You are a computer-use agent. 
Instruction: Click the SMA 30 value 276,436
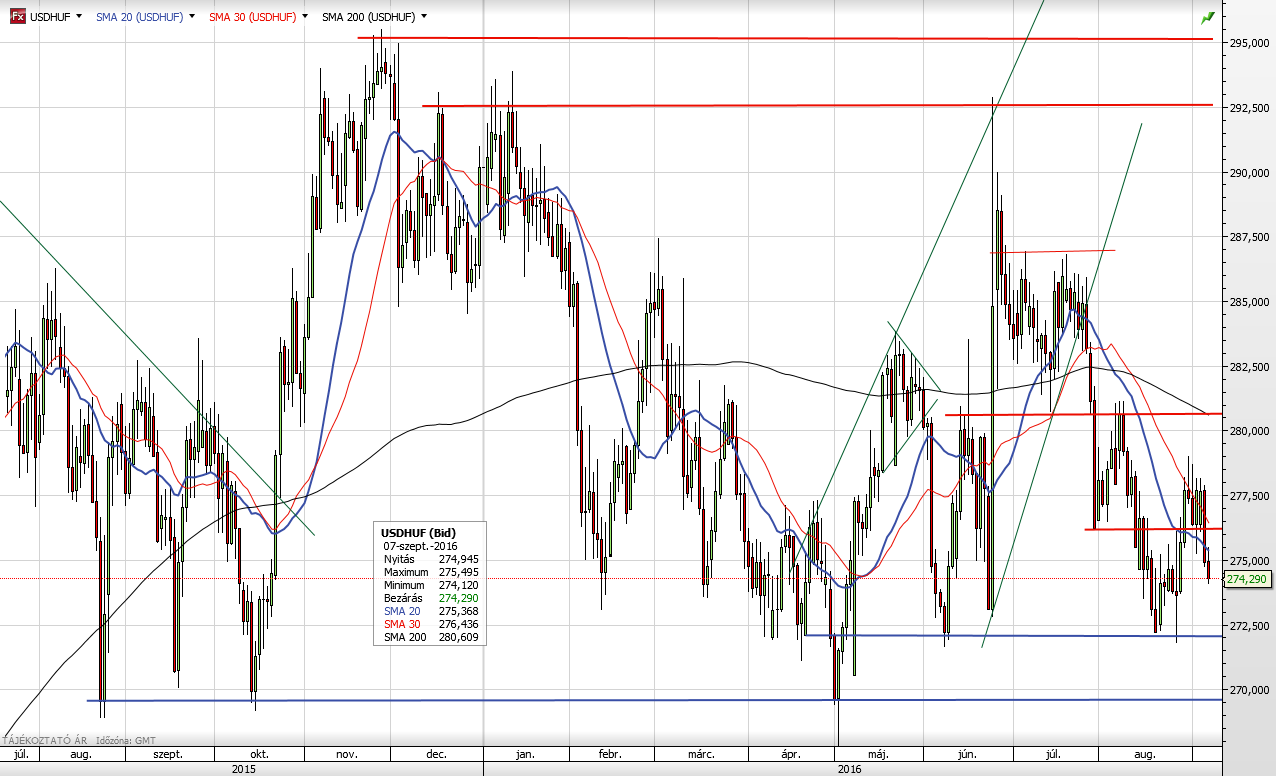click(459, 624)
